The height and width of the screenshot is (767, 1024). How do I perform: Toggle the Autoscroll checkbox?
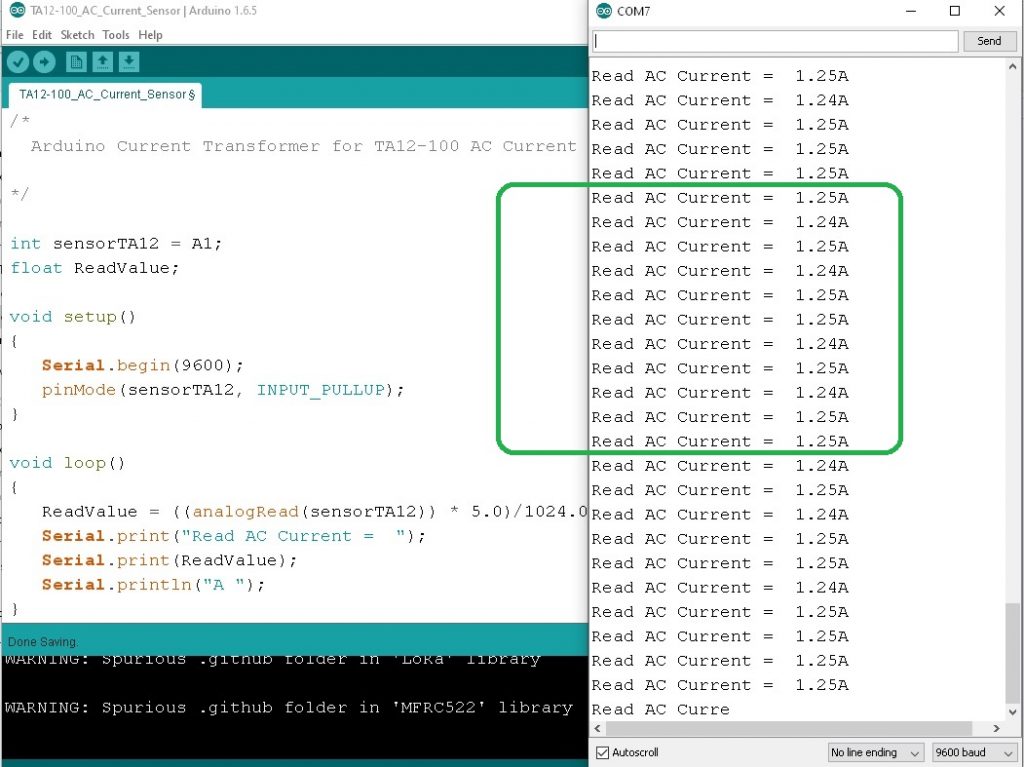(x=603, y=753)
